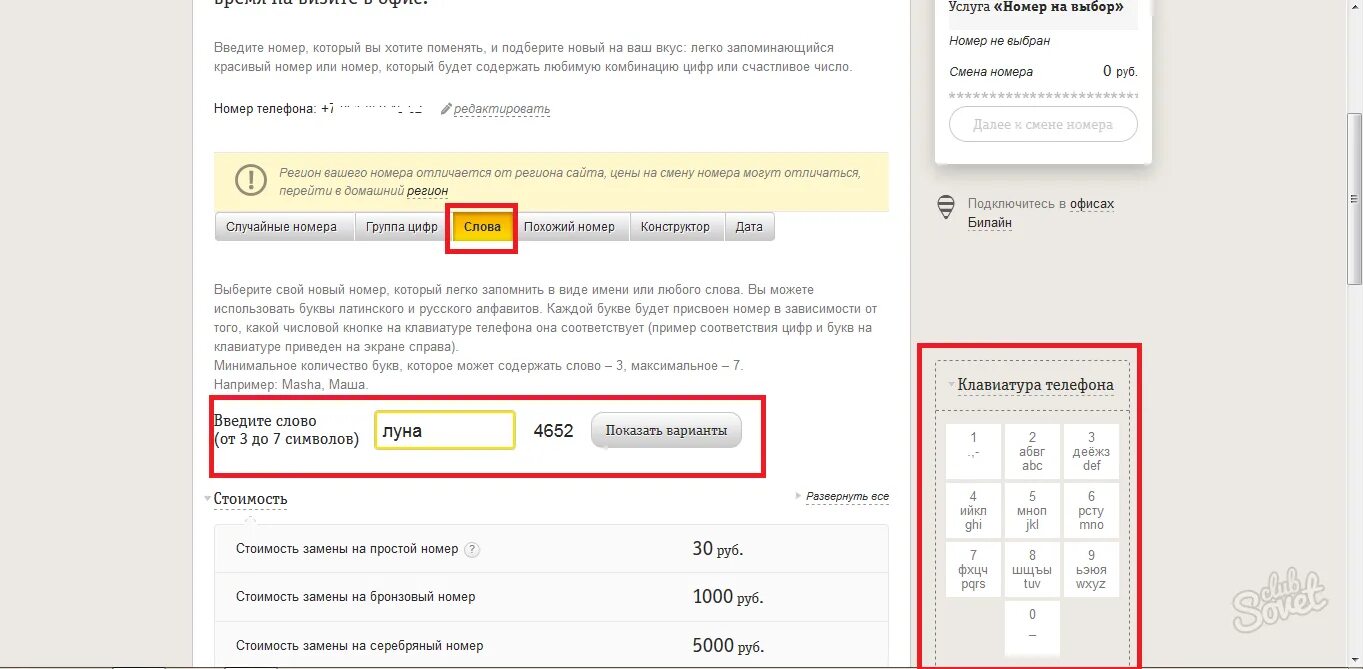Switch to Конструктор tab

(x=675, y=227)
